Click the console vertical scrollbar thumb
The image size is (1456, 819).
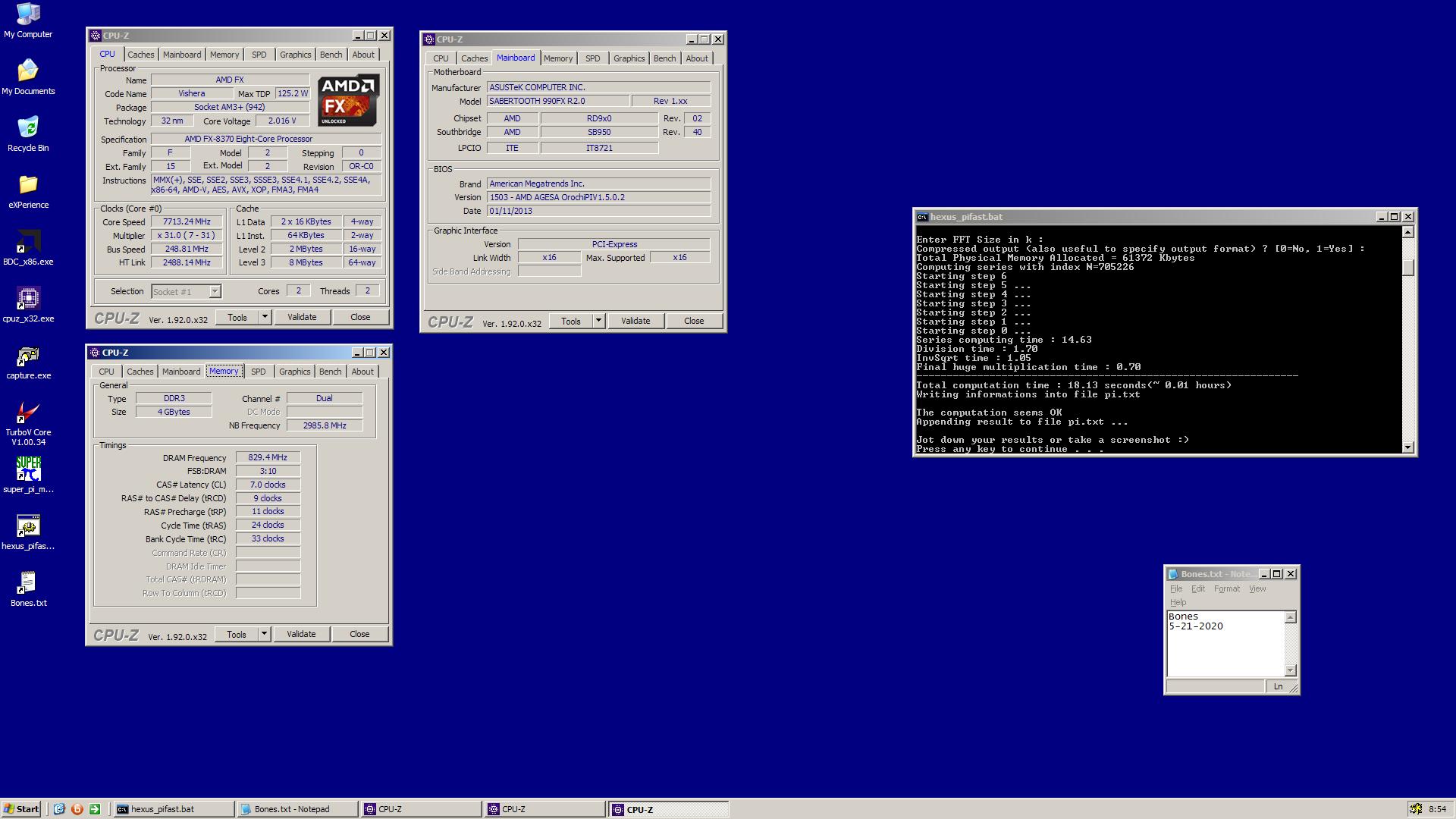coord(1408,268)
